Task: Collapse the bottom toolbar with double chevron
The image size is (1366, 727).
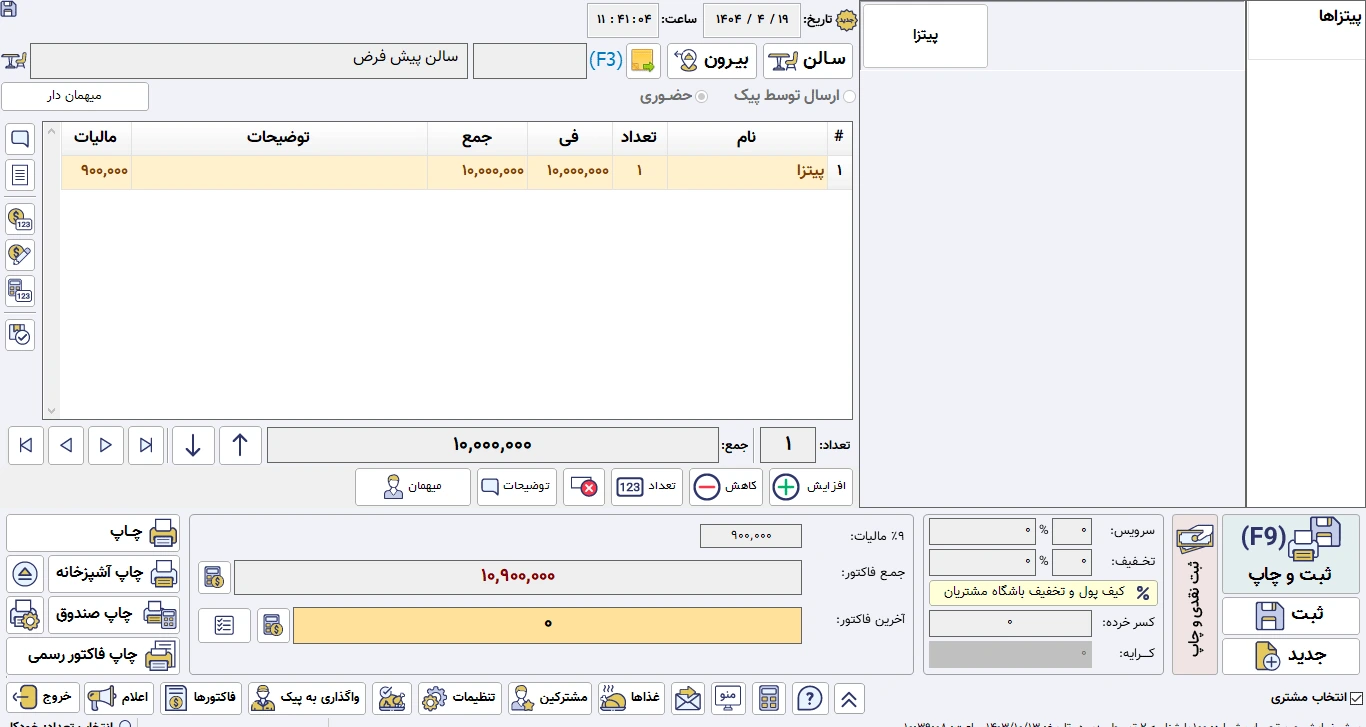Action: point(849,698)
